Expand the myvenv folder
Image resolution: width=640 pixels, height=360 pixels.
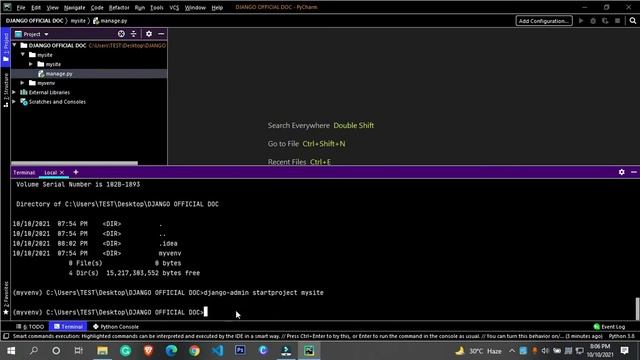click(x=23, y=83)
